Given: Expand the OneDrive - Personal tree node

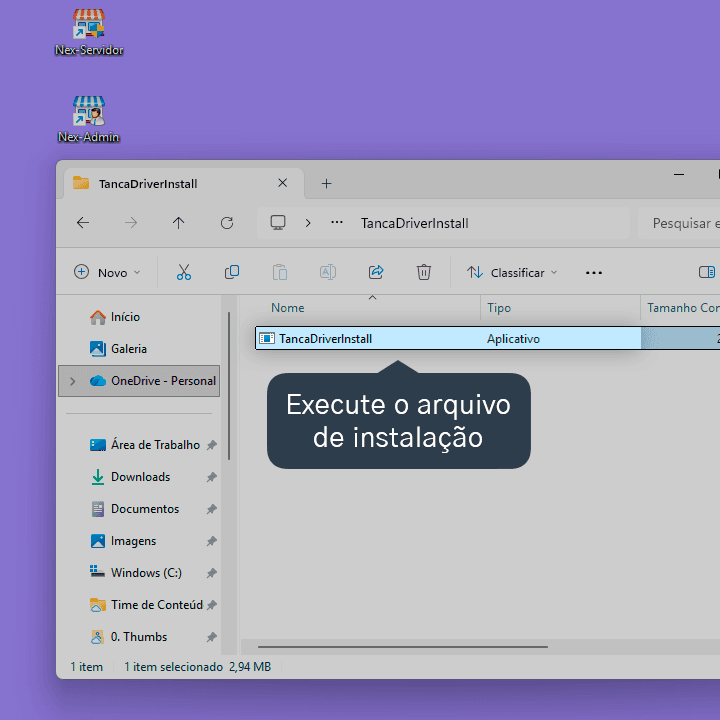Looking at the screenshot, I should click(x=73, y=381).
